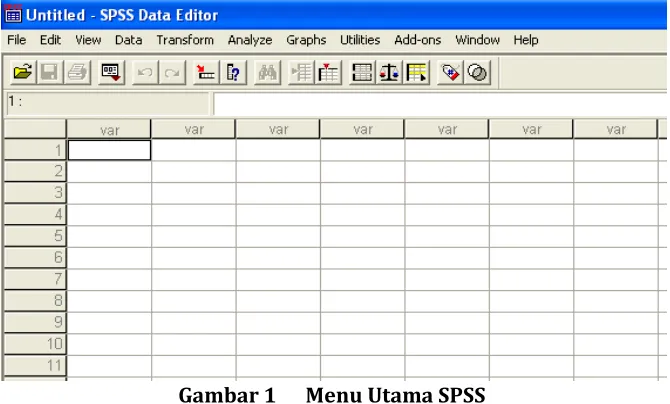This screenshot has height=404, width=670.
Task: Open the Add-ons menu
Action: tap(417, 40)
